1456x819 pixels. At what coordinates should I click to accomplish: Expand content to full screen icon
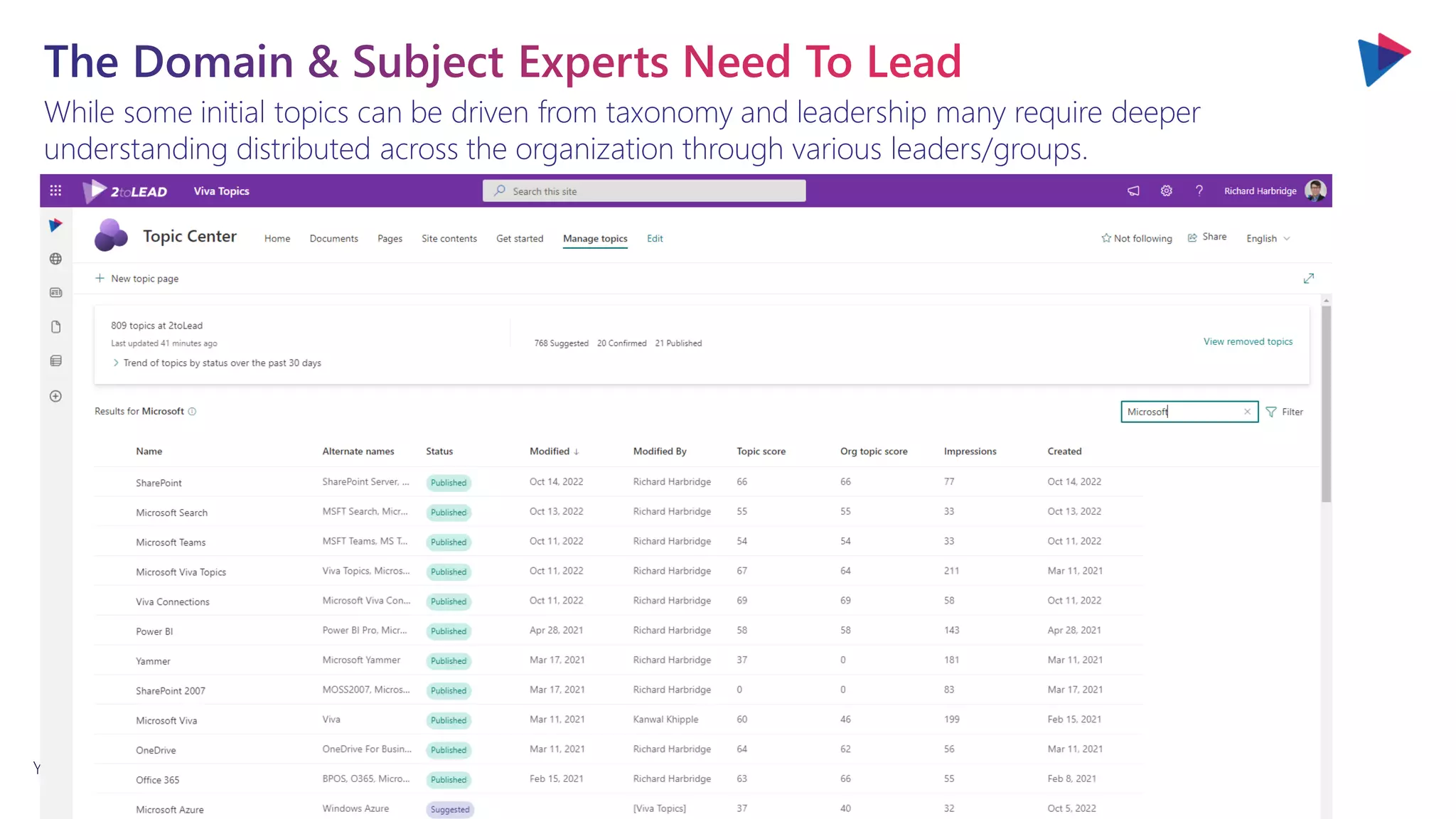(x=1308, y=279)
